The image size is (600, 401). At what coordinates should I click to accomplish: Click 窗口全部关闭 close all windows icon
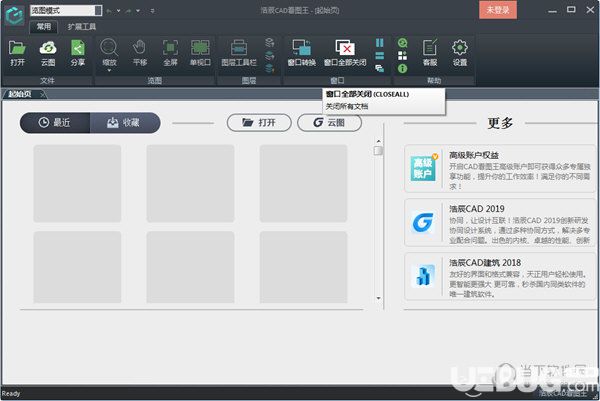tap(345, 48)
